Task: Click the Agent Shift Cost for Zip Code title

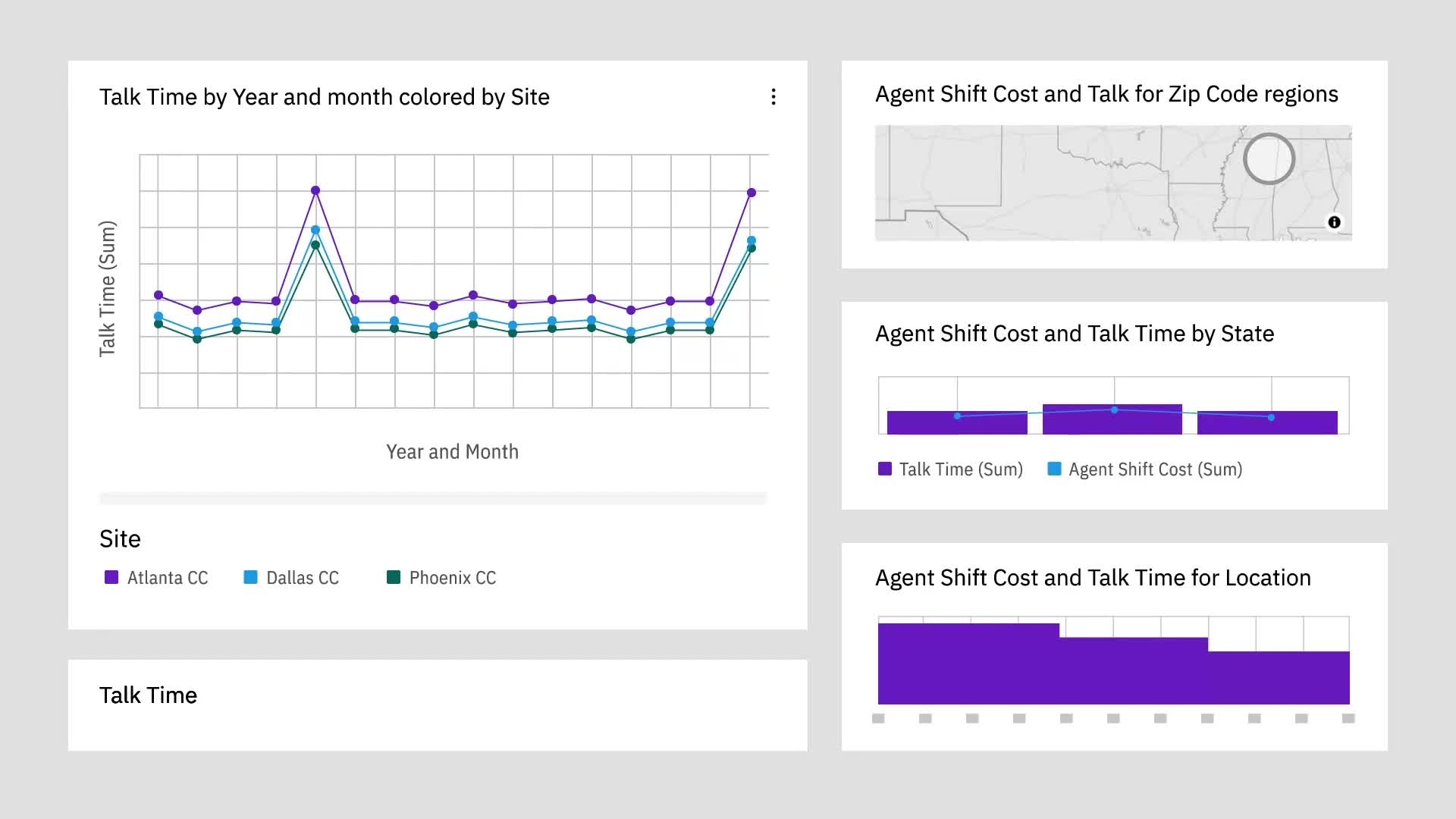Action: (1106, 94)
